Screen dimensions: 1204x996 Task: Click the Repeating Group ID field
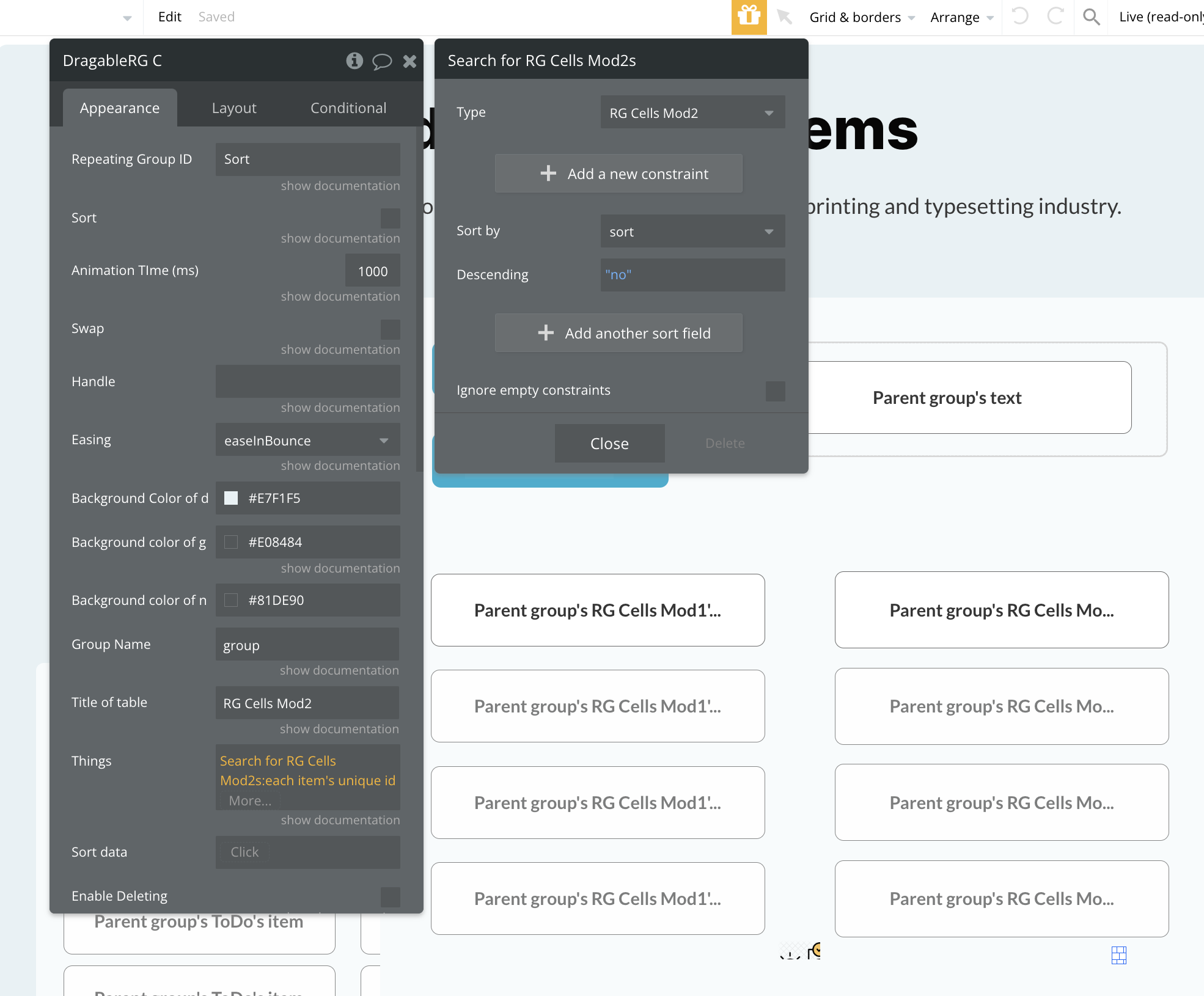(x=307, y=159)
